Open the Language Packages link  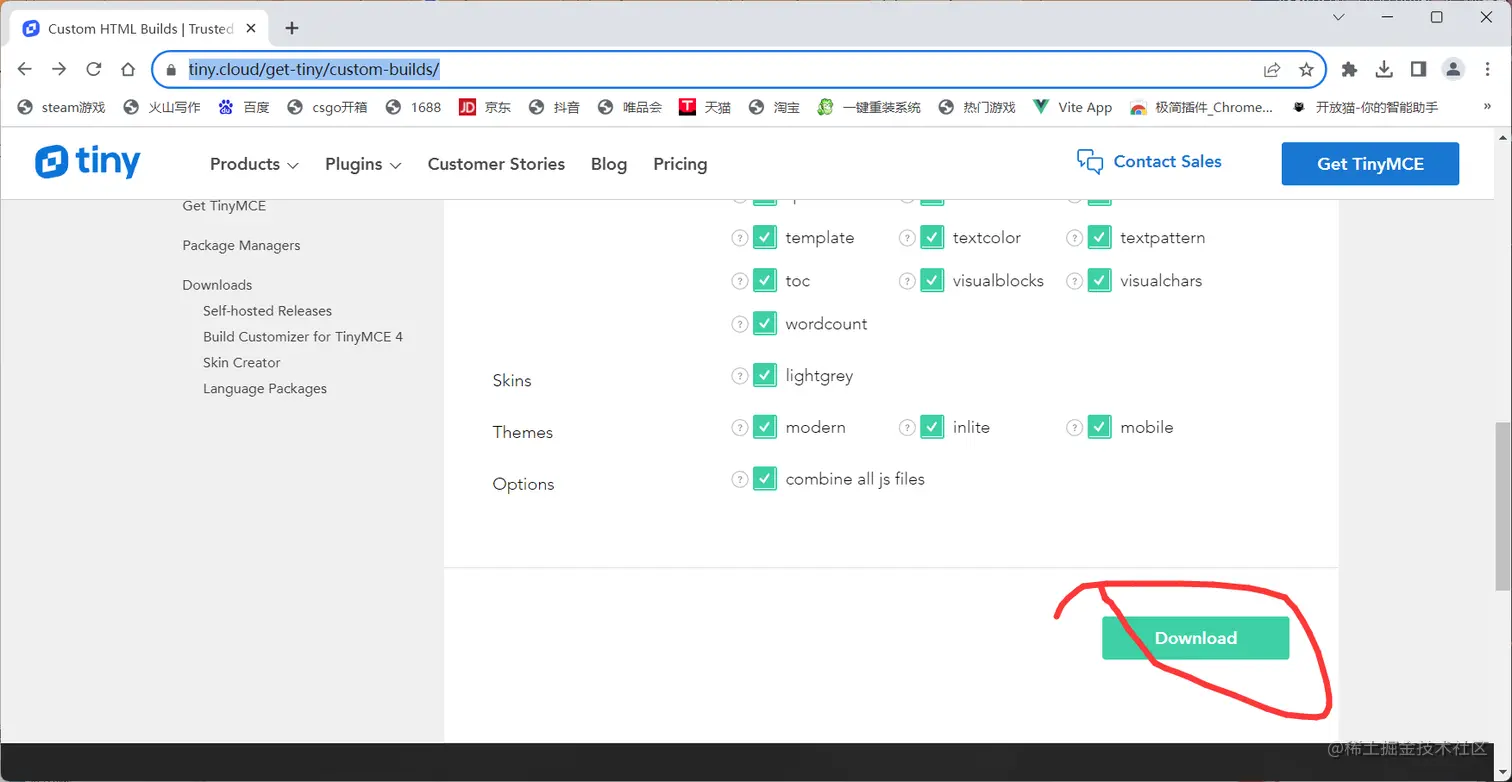(265, 389)
